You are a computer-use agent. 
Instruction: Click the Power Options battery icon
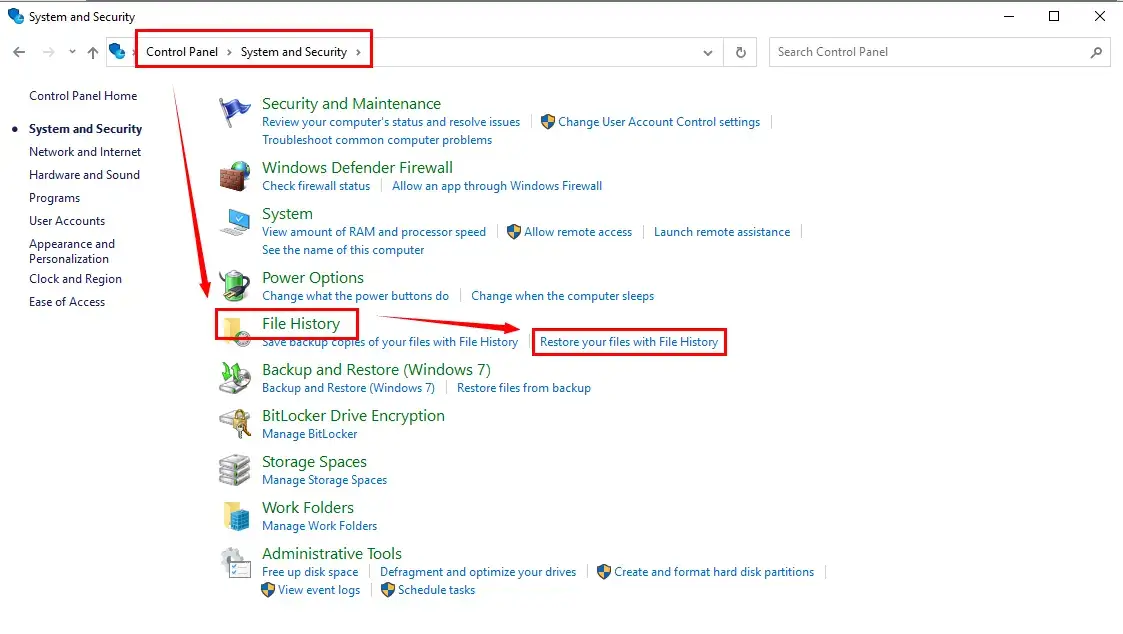pyautogui.click(x=235, y=286)
